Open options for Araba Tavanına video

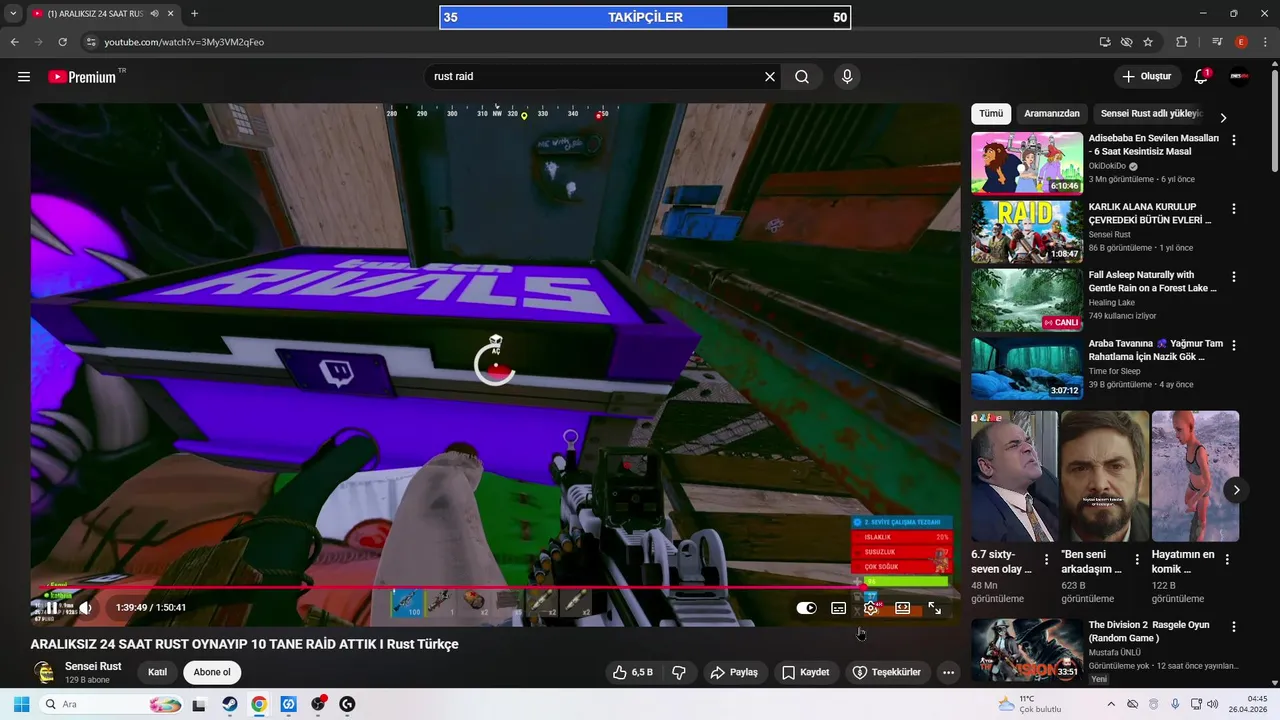click(x=1234, y=345)
